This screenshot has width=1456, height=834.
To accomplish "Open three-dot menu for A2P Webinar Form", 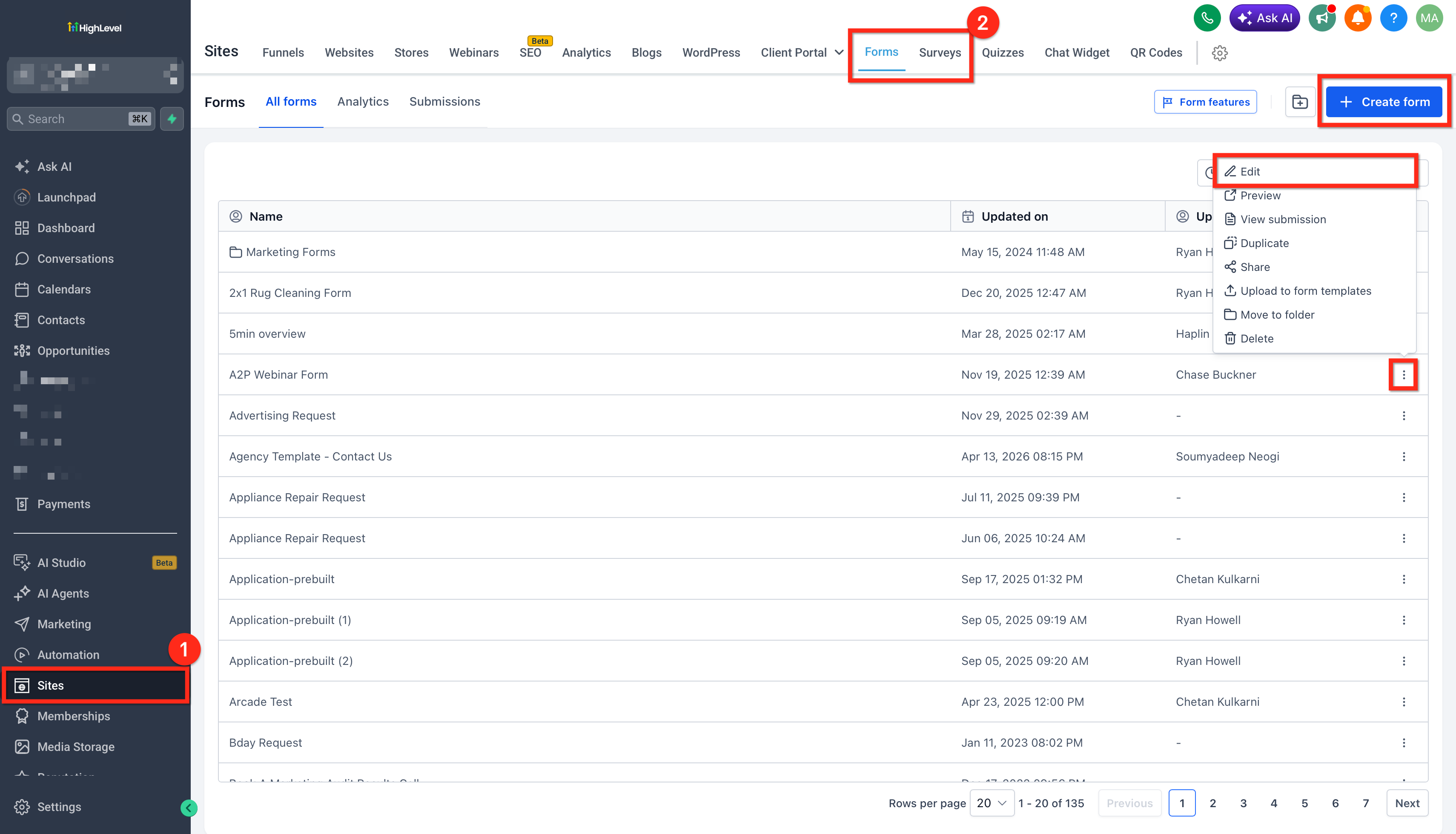I will tap(1403, 374).
